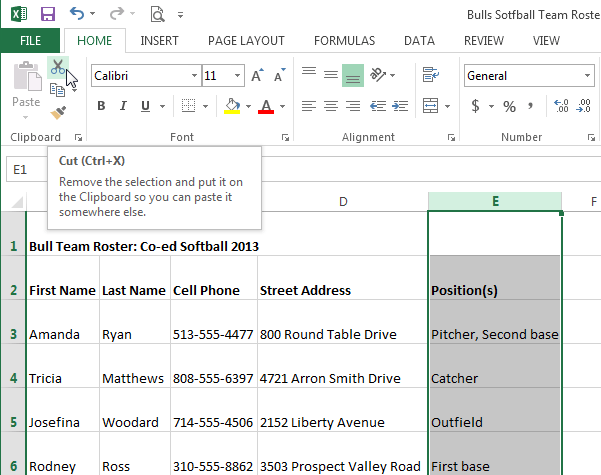601x475 pixels.
Task: Select cell containing Pitcher, Second base
Action: tap(494, 334)
